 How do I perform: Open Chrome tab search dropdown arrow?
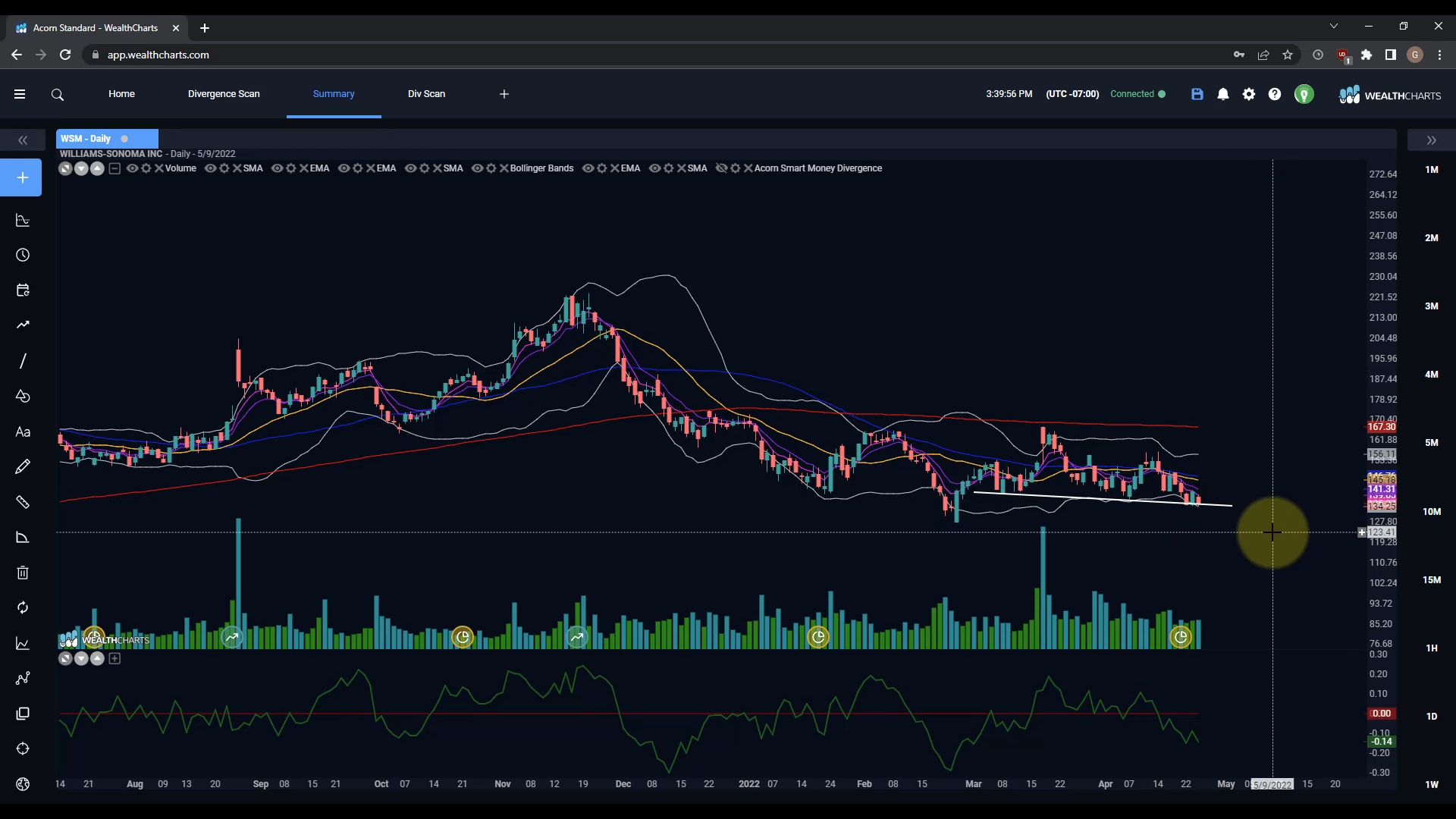[x=1334, y=27]
